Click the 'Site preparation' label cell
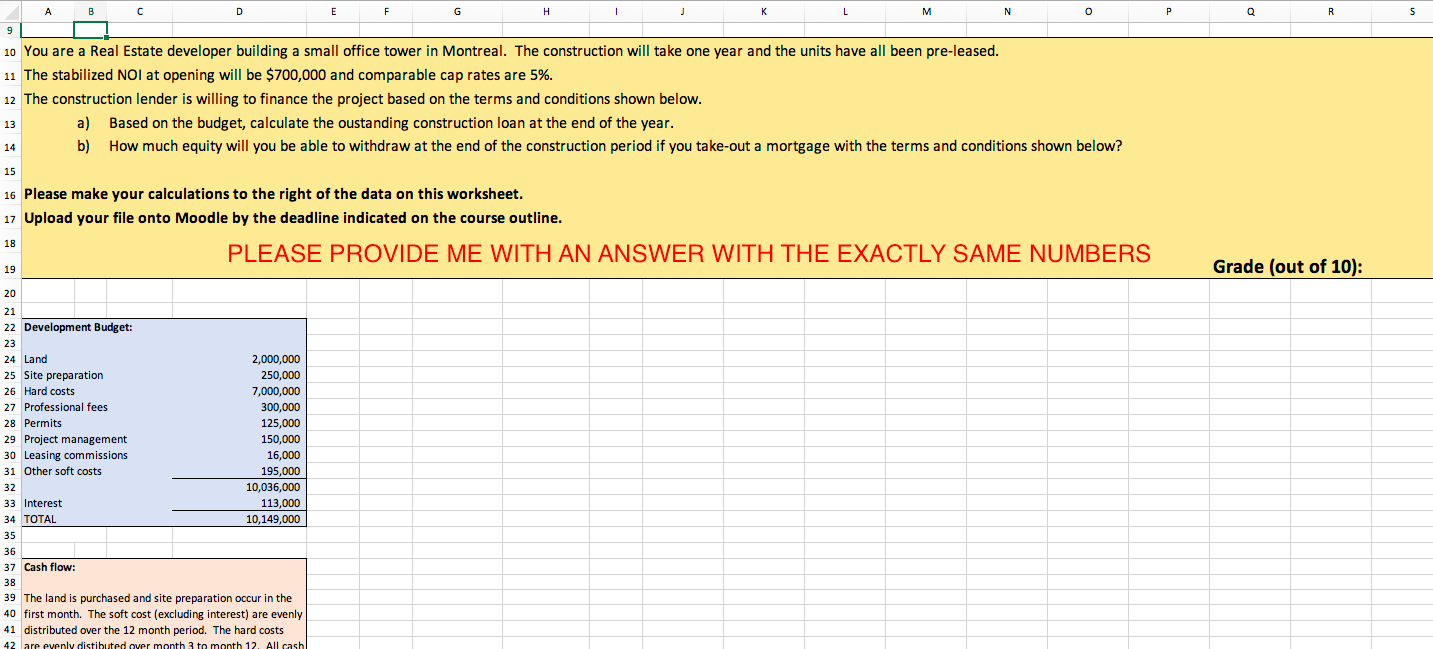 click(x=63, y=375)
